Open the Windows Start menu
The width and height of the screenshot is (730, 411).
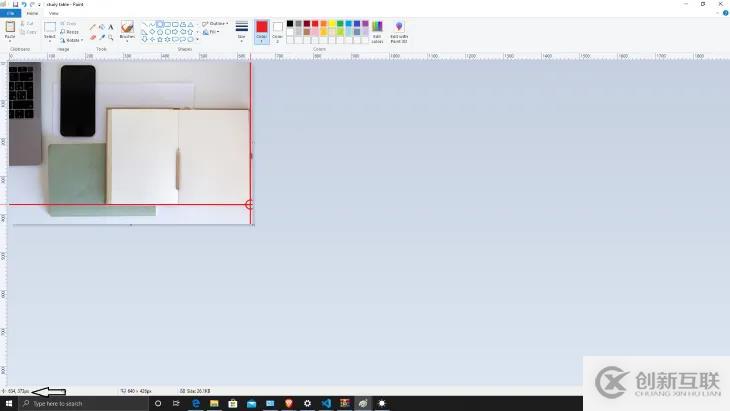[x=9, y=404]
